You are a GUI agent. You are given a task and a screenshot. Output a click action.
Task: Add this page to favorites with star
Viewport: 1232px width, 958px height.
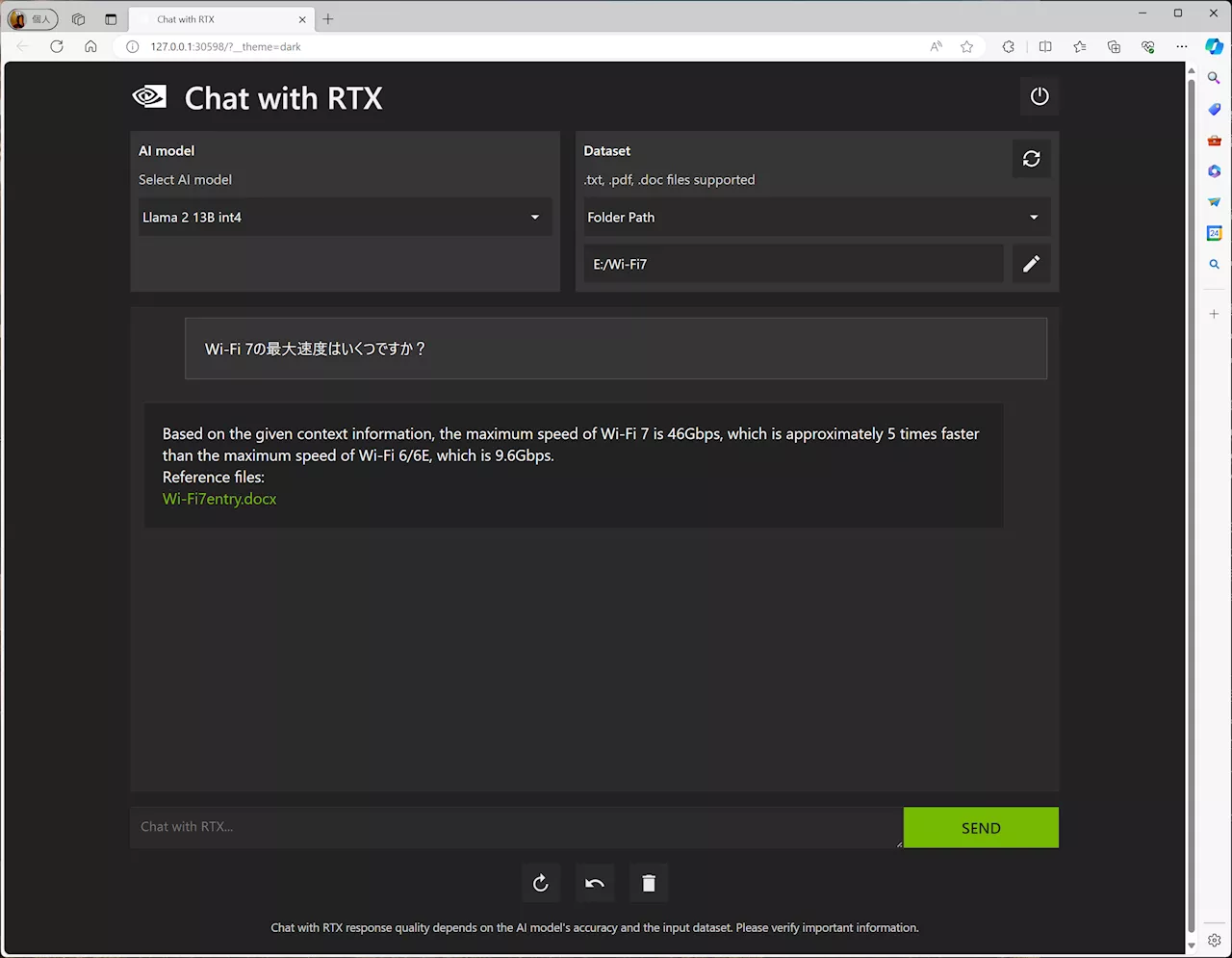pyautogui.click(x=967, y=46)
